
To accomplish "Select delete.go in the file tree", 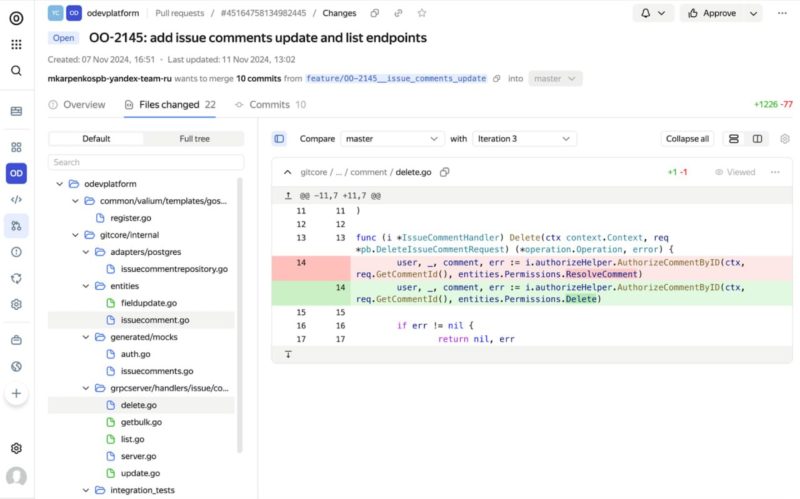I will [141, 405].
